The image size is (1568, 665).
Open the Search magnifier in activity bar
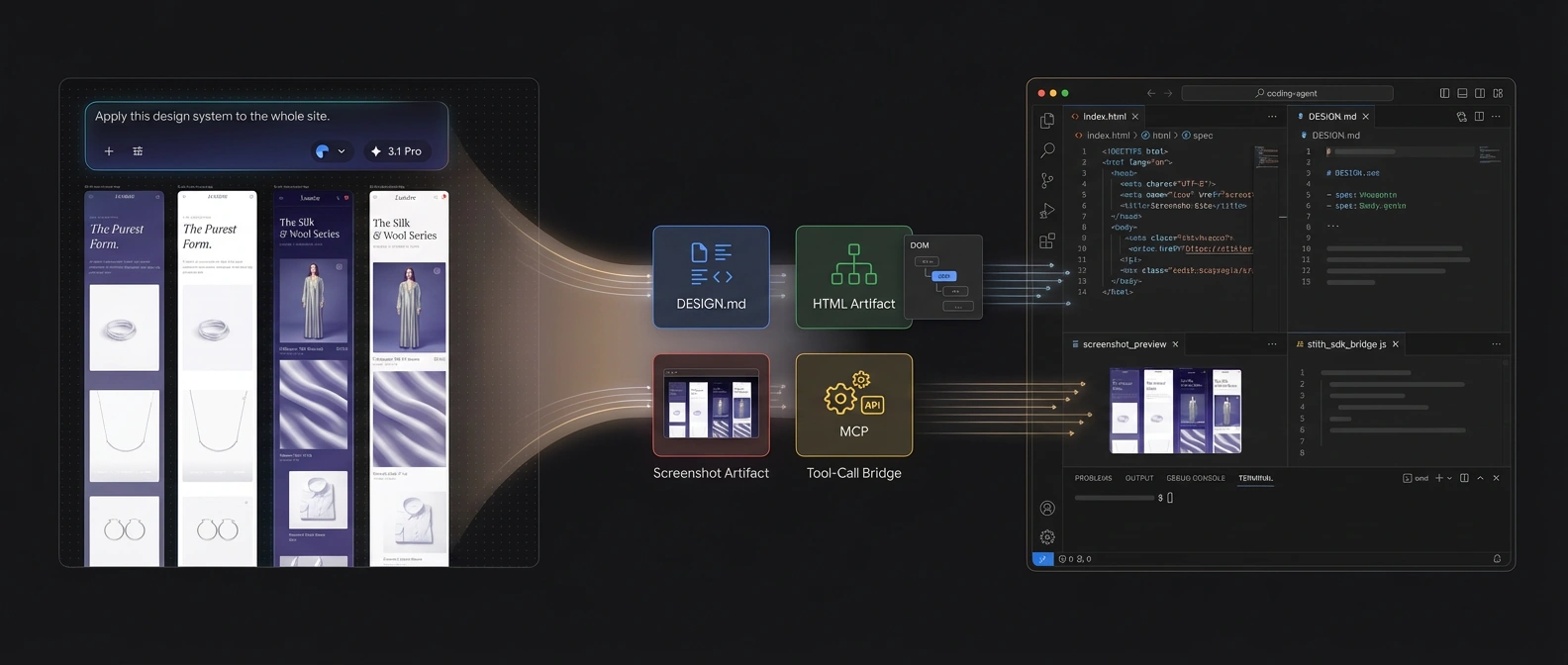[1047, 150]
